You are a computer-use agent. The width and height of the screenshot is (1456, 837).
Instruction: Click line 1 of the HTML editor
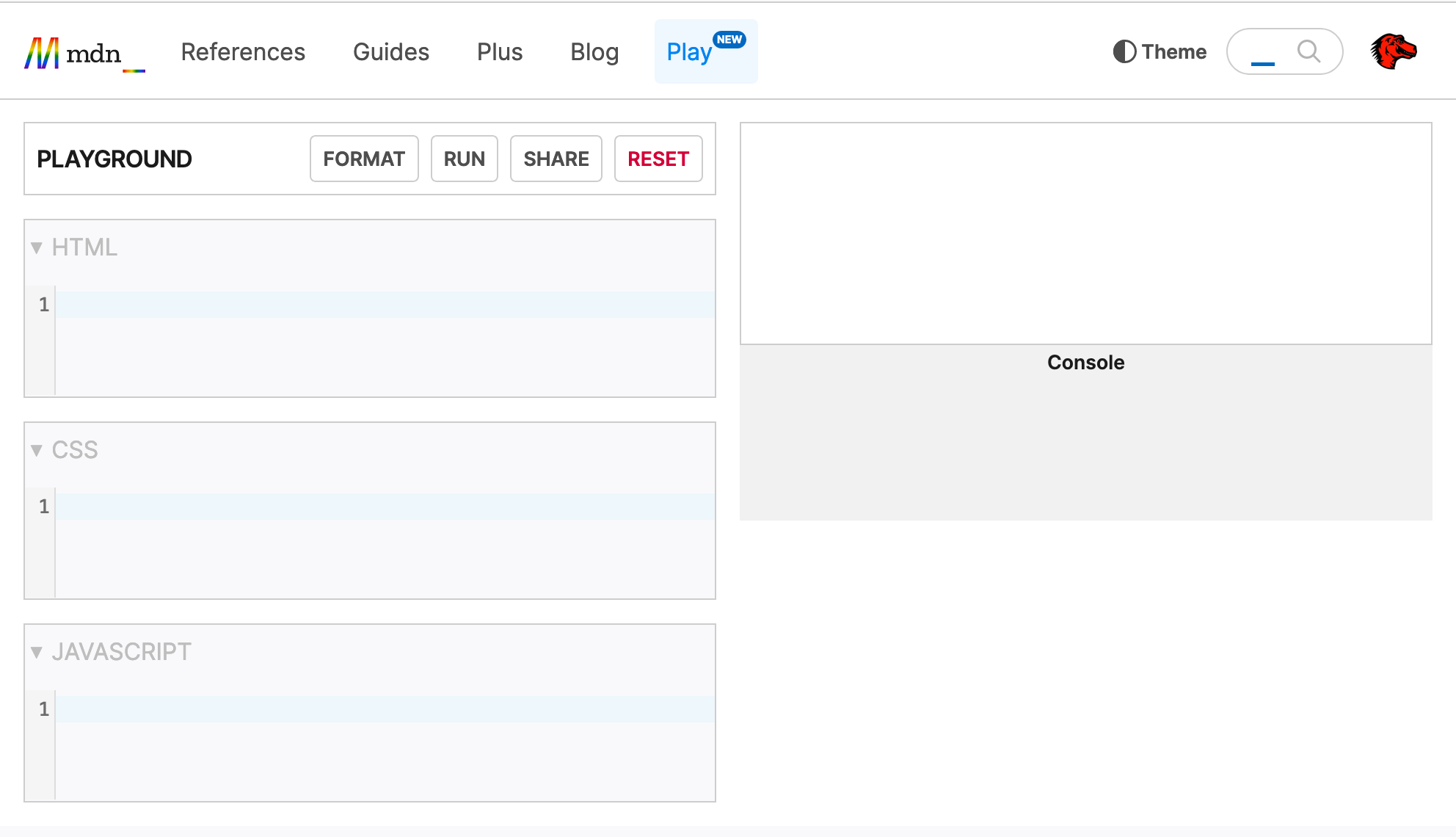(x=385, y=305)
